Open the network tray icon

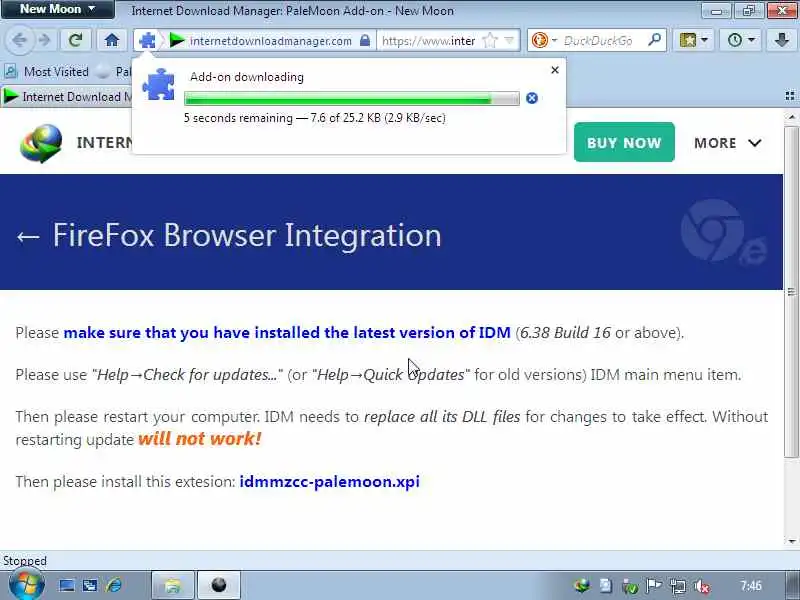[x=678, y=586]
